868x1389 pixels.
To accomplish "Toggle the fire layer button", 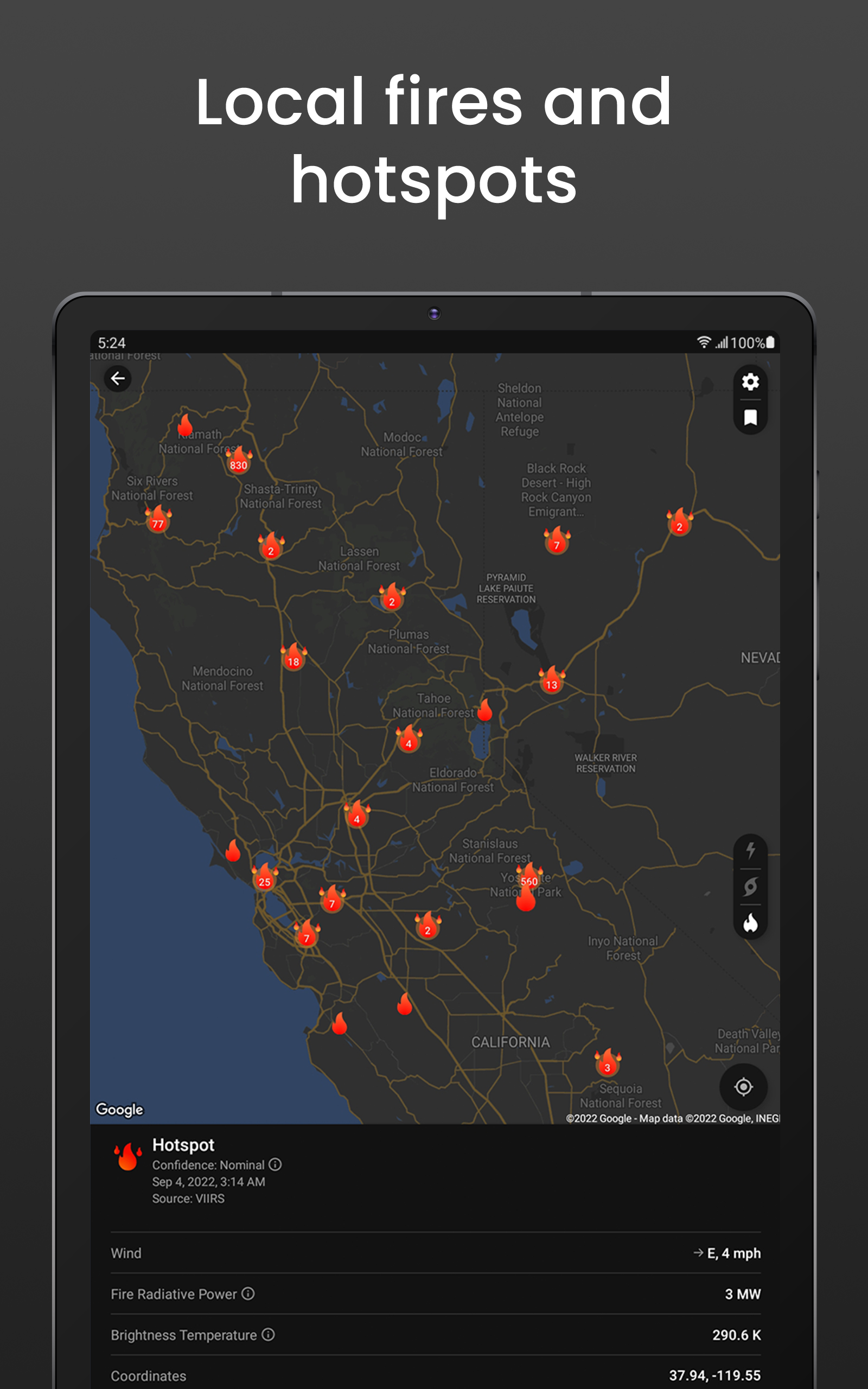I will pos(750,923).
